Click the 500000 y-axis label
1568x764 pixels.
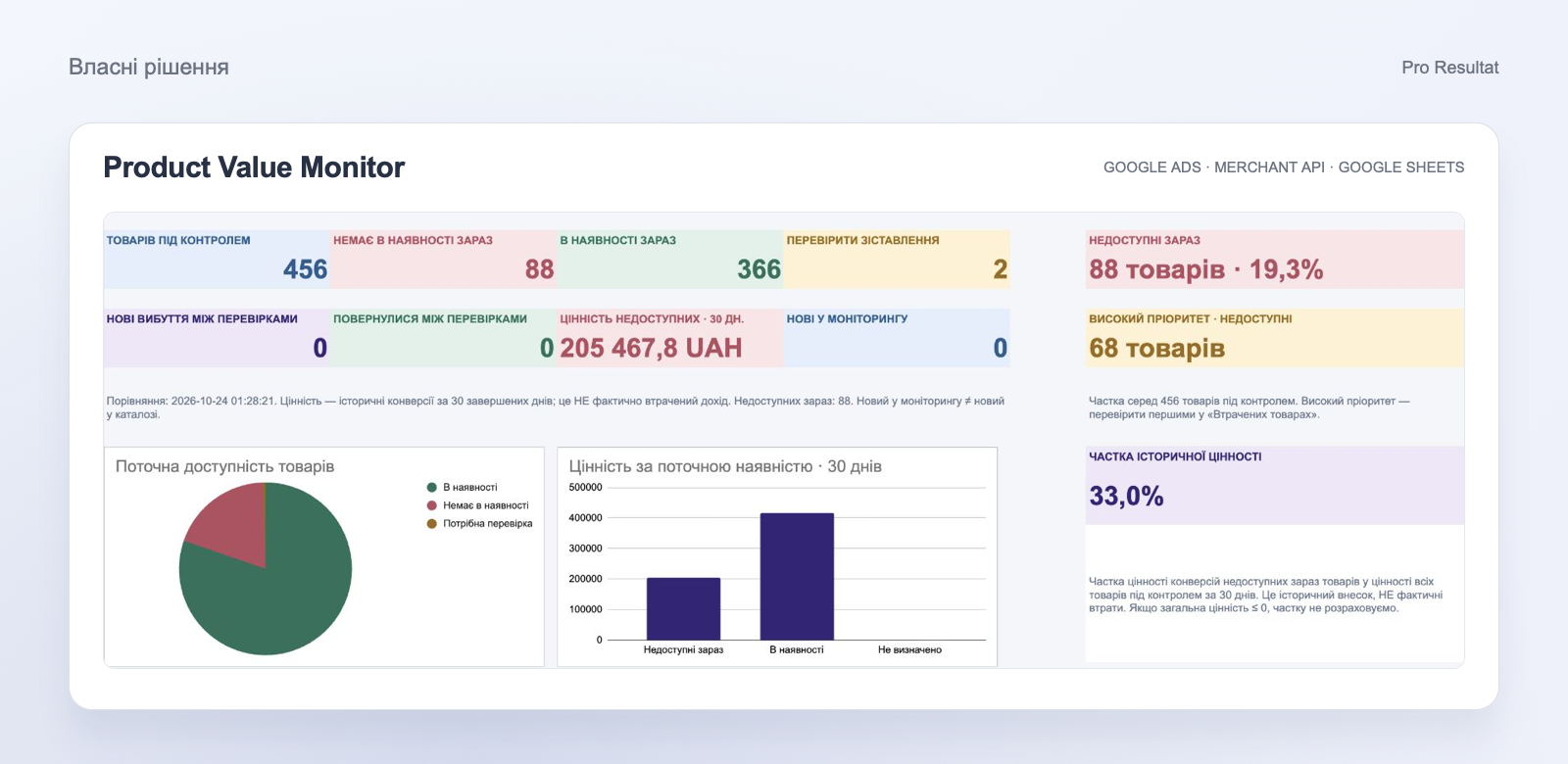click(x=585, y=487)
